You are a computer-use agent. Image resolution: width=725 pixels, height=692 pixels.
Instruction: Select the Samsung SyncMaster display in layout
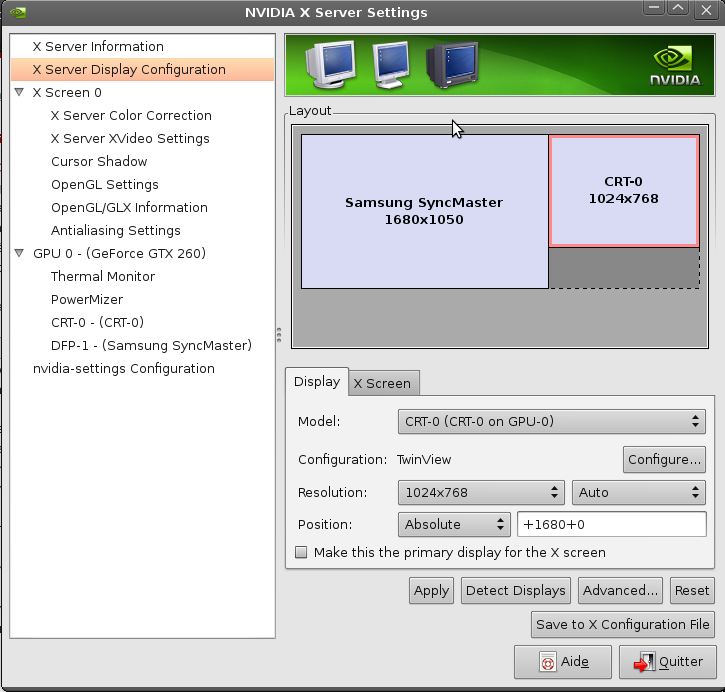tap(424, 211)
